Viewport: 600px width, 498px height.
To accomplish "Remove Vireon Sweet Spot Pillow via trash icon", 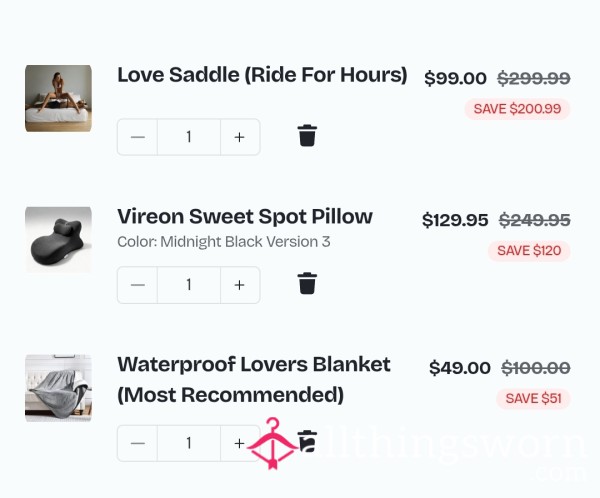I will [x=307, y=285].
